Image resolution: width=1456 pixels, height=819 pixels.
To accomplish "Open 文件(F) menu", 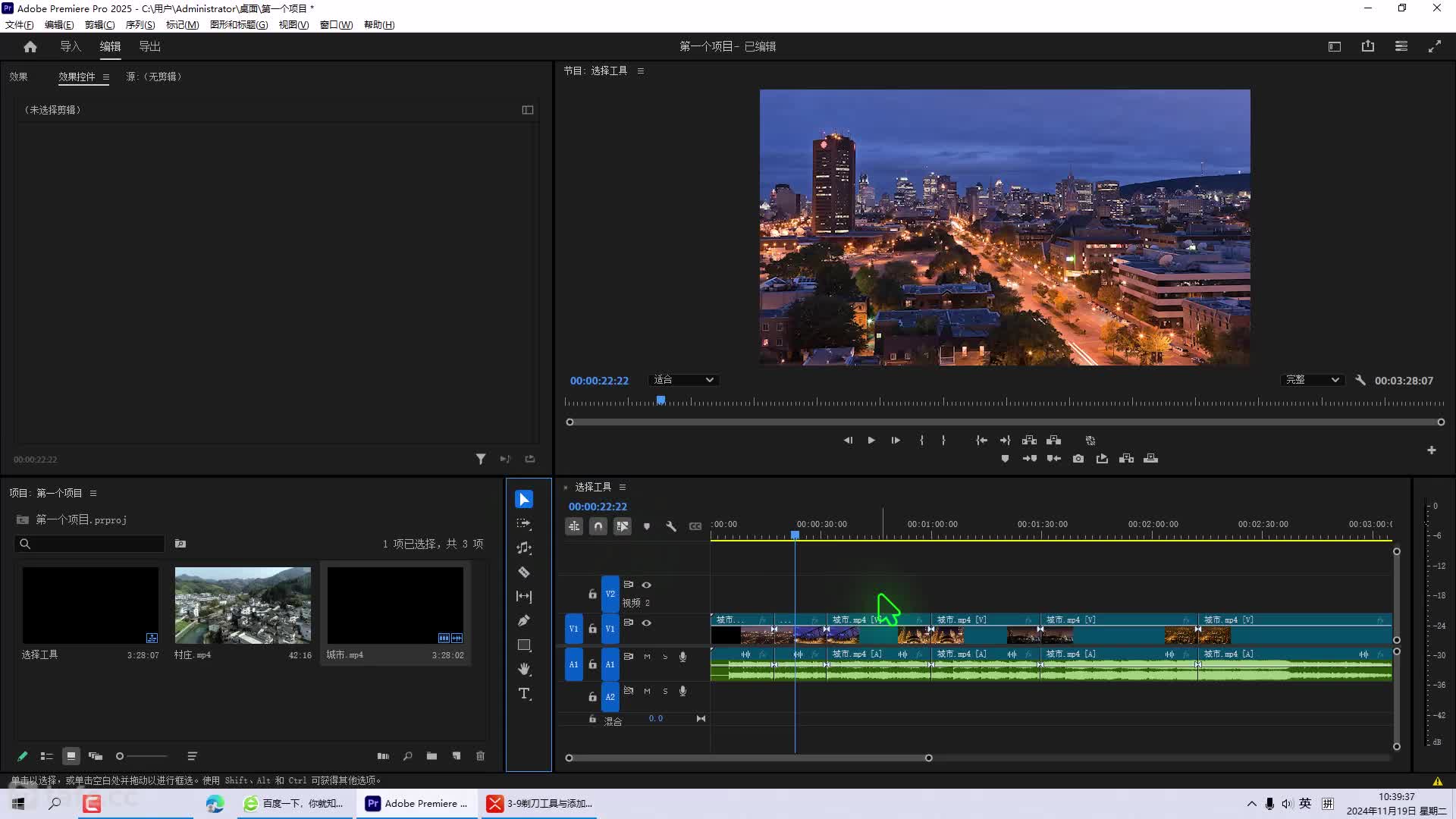I will pos(20,24).
